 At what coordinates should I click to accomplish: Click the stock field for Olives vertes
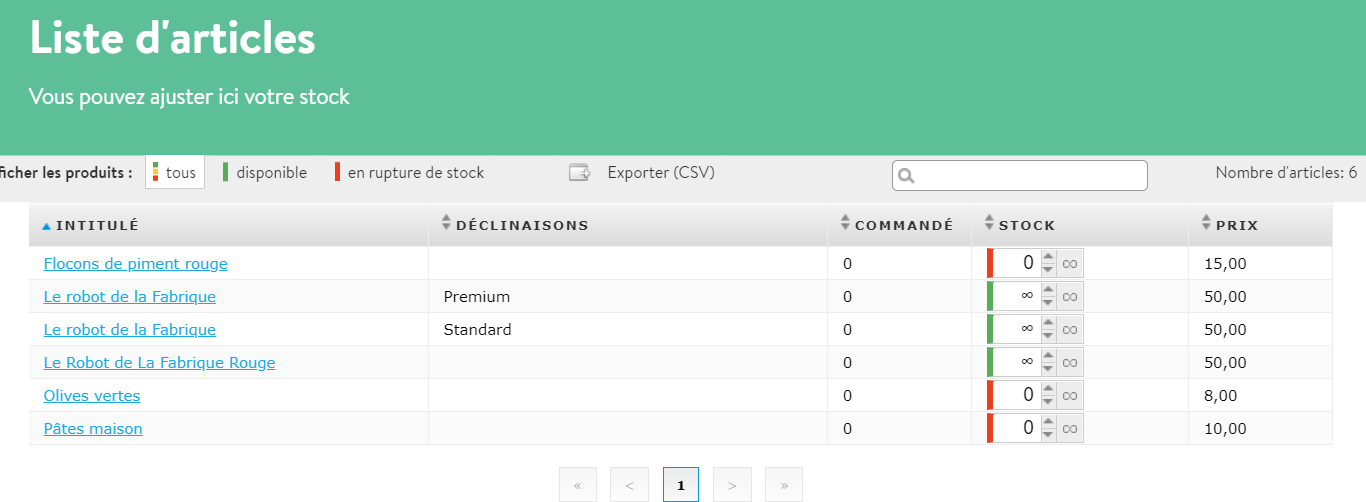[1015, 396]
